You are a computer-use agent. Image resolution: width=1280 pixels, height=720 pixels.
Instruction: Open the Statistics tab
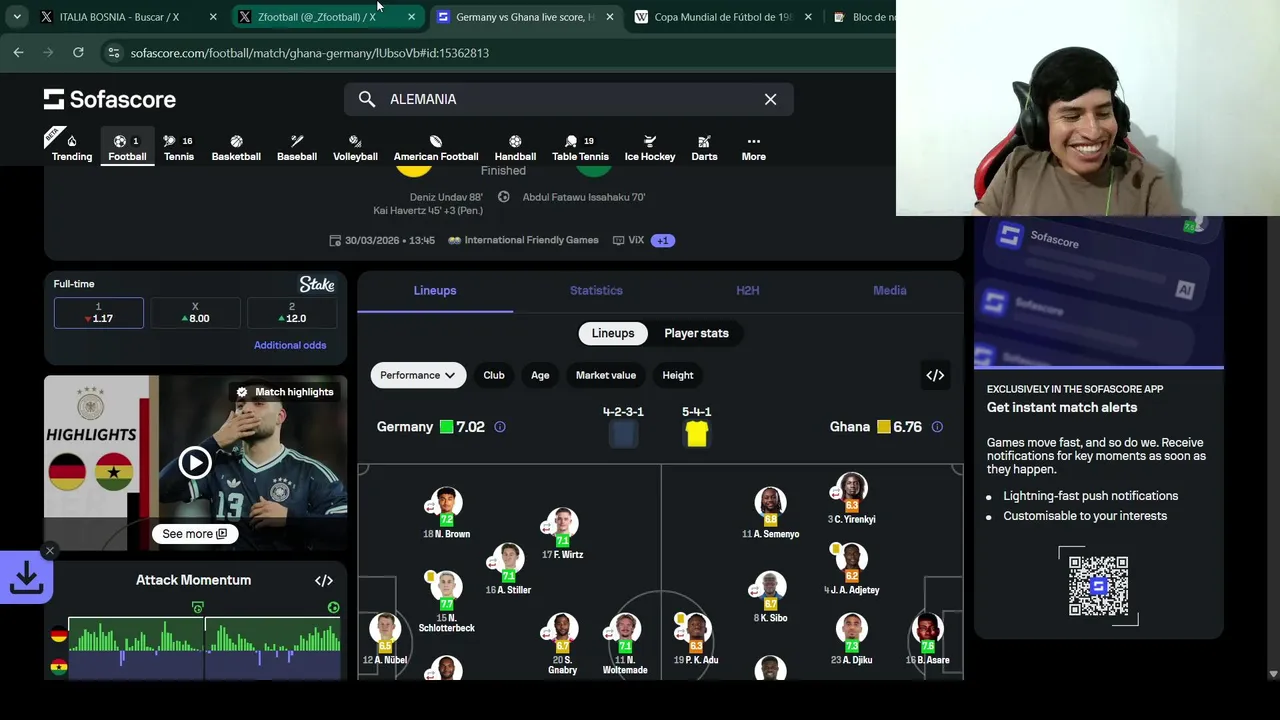tap(596, 290)
